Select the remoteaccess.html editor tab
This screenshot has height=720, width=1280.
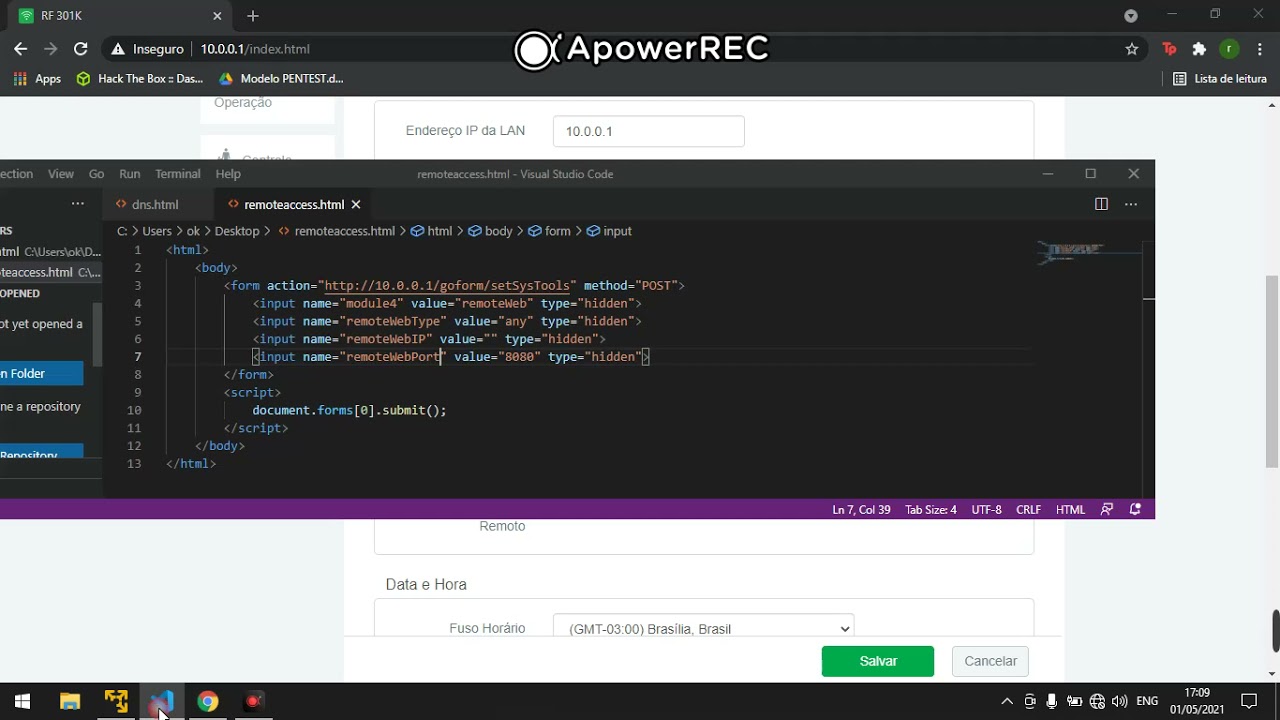pyautogui.click(x=294, y=204)
